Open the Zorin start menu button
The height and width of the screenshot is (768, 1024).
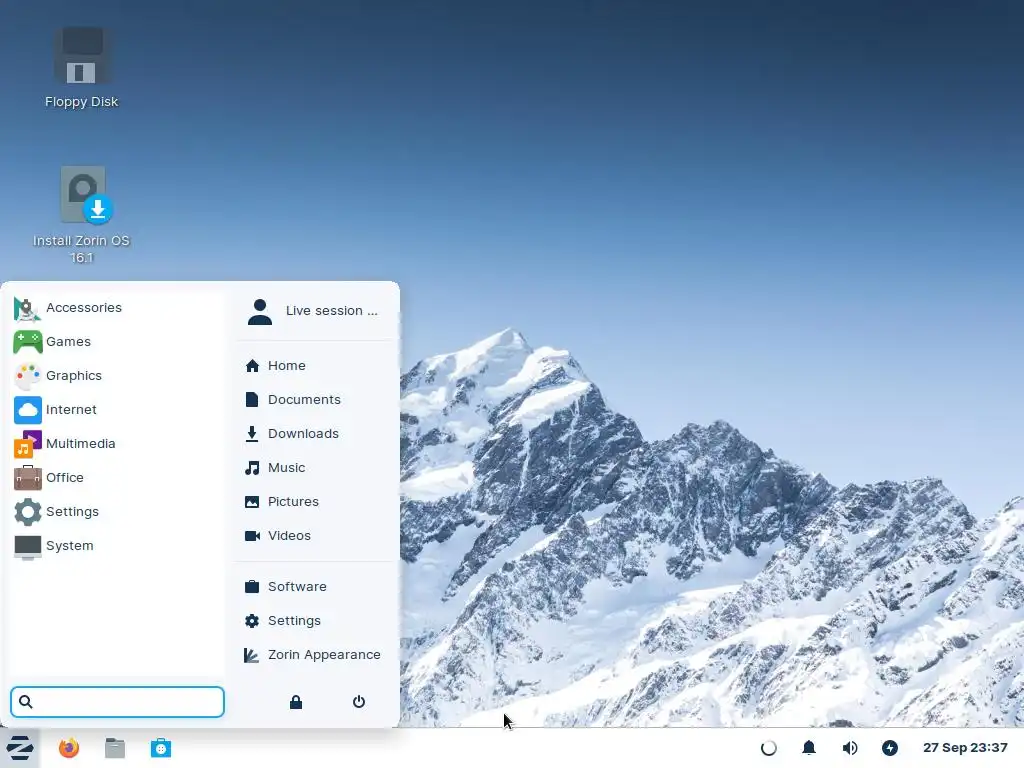(20, 748)
